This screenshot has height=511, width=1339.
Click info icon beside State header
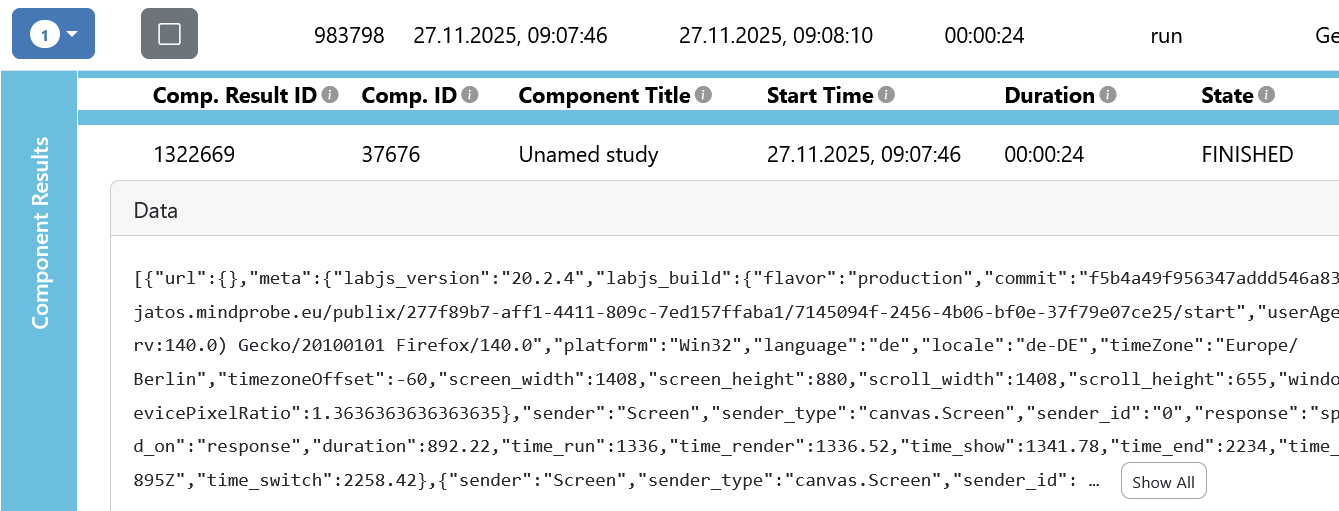(x=1267, y=95)
